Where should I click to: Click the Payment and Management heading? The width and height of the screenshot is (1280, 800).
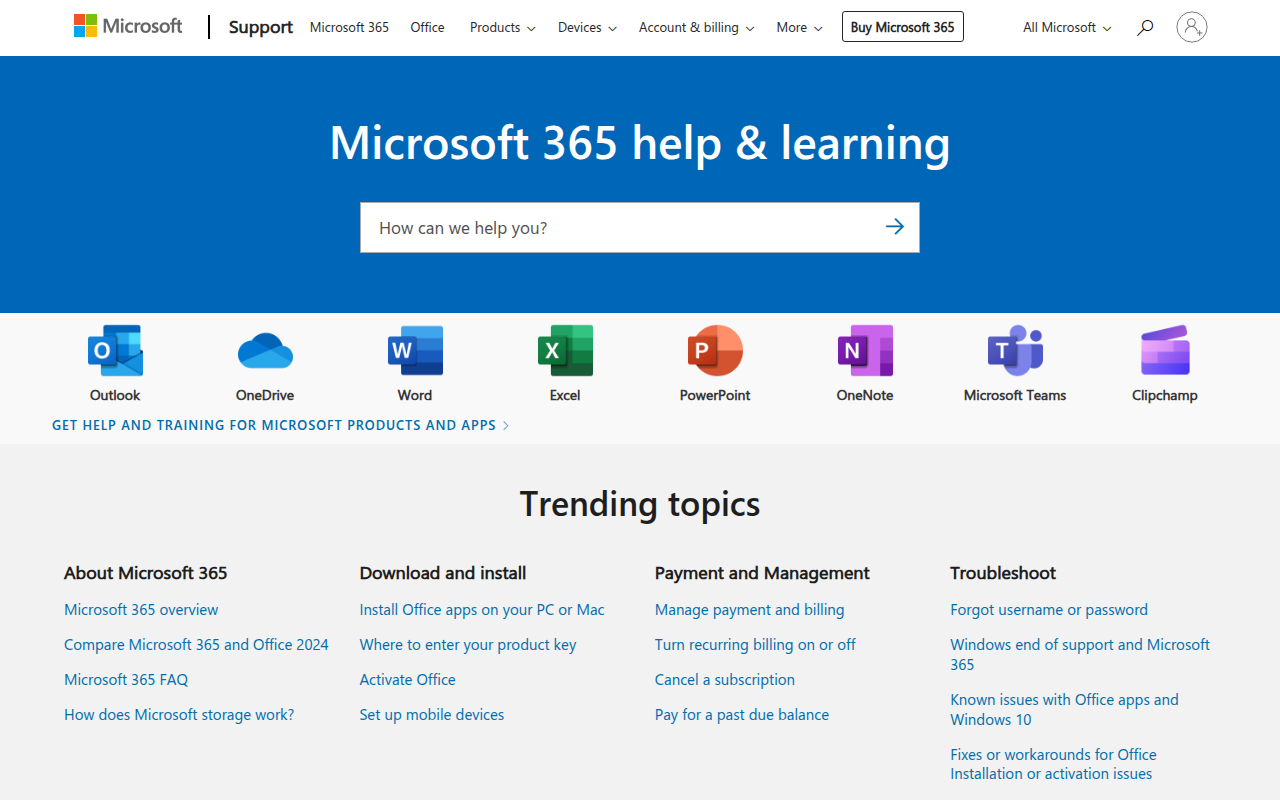point(762,573)
